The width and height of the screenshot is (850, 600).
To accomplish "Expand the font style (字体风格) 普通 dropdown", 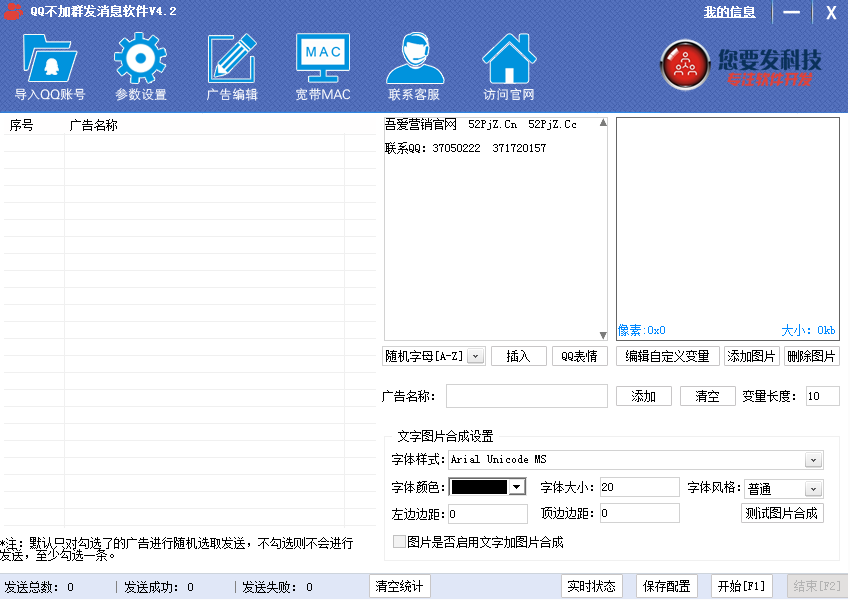I will (x=814, y=488).
